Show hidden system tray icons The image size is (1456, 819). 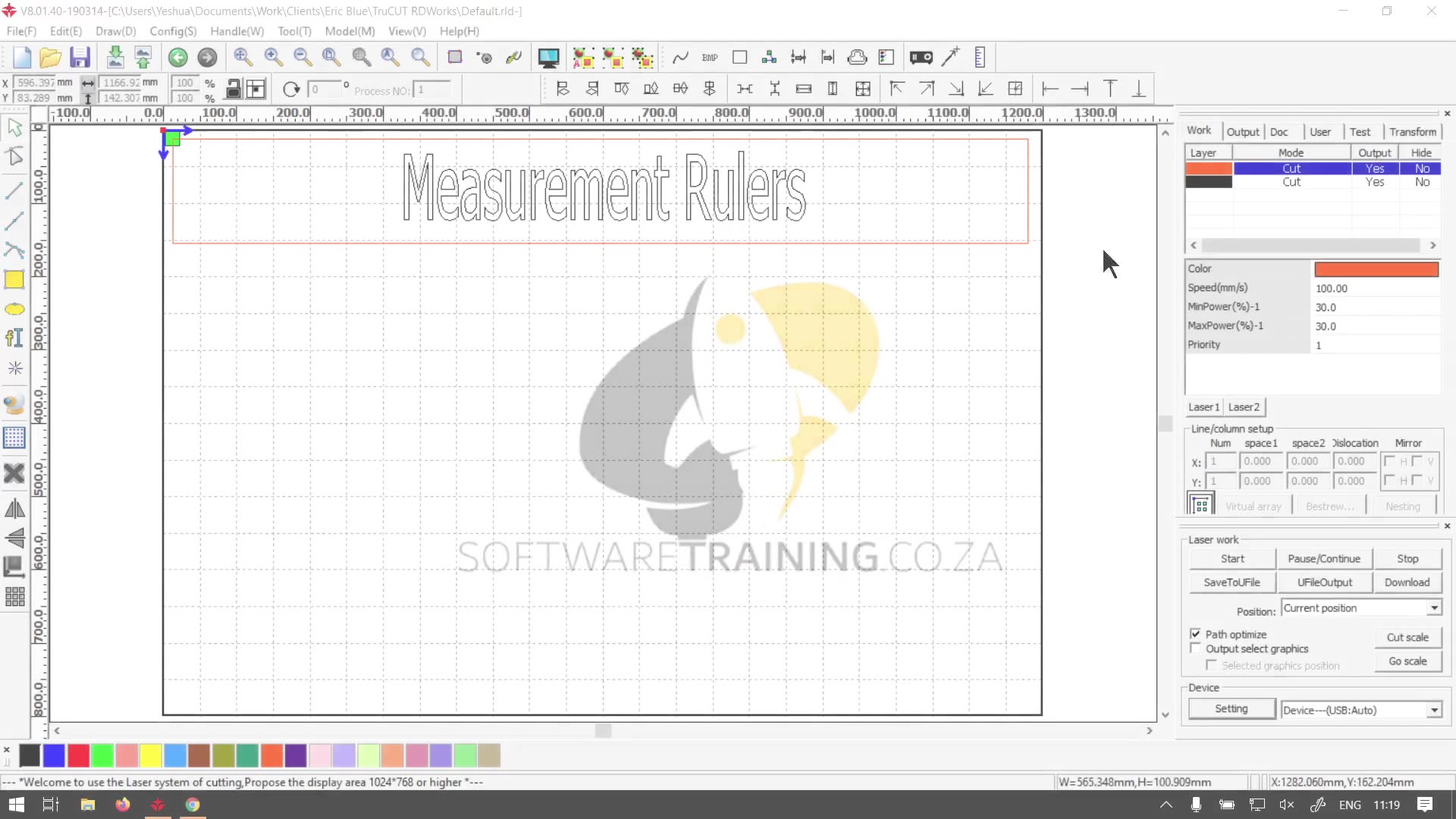[1166, 805]
